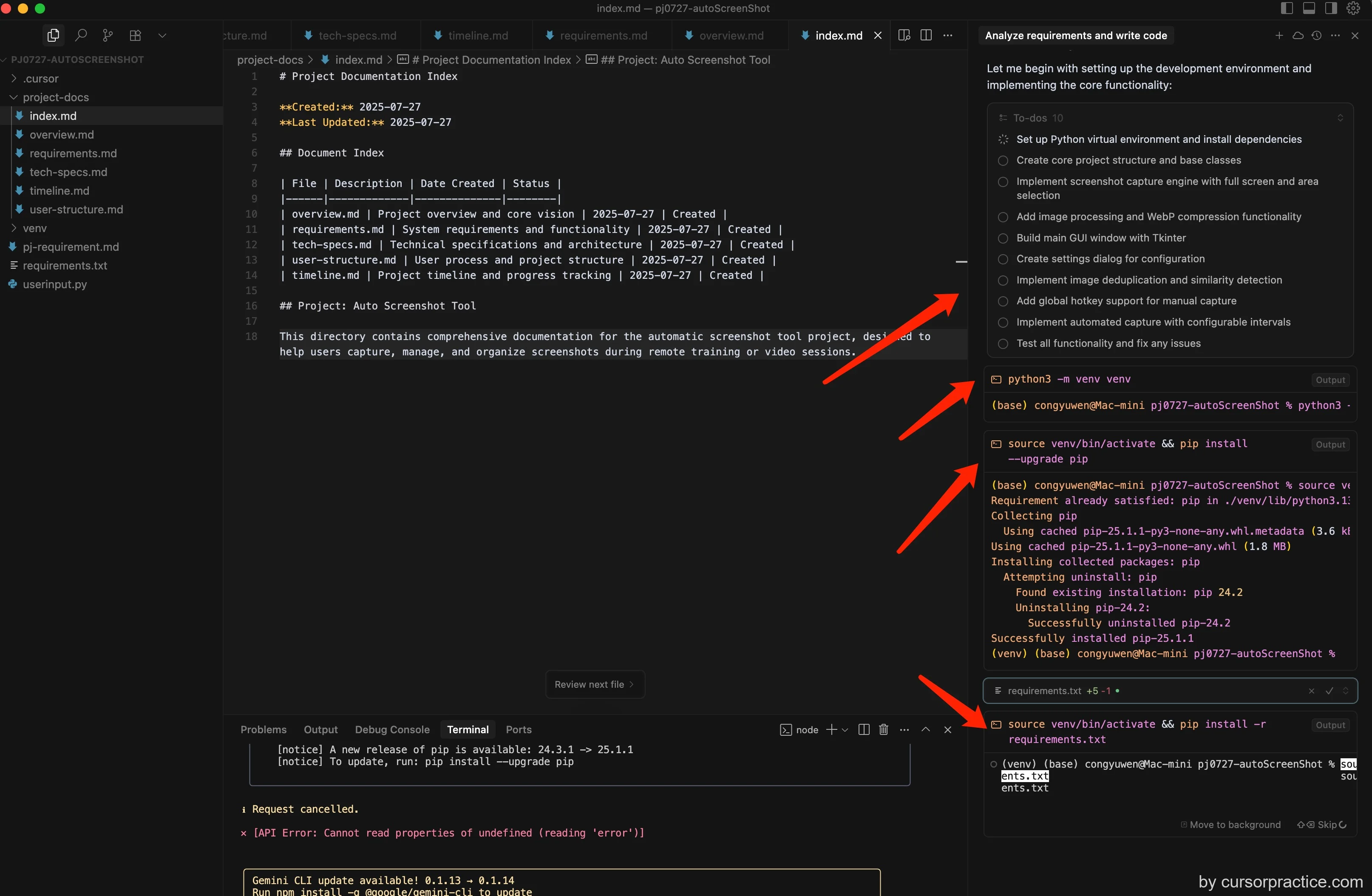Screen dimensions: 1372x896
Task: Start a new chat with plus icon
Action: coord(1278,35)
